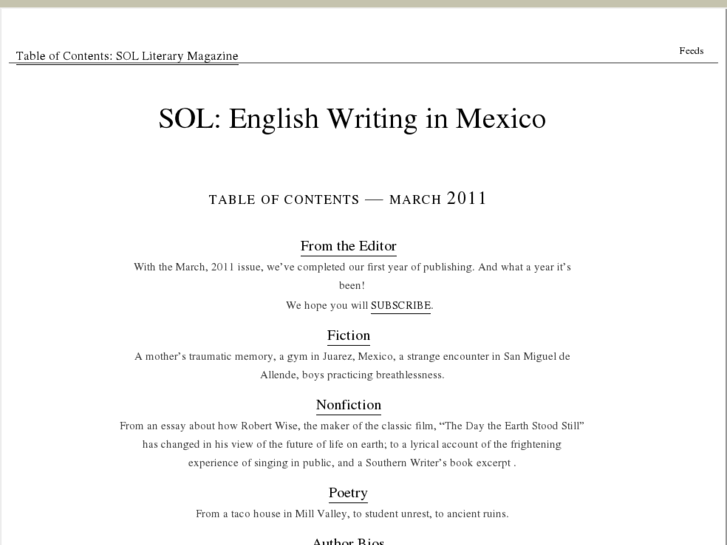The height and width of the screenshot is (545, 727).
Task: Open the Table of Contents: SOL Literary Magazine link
Action: 127,56
